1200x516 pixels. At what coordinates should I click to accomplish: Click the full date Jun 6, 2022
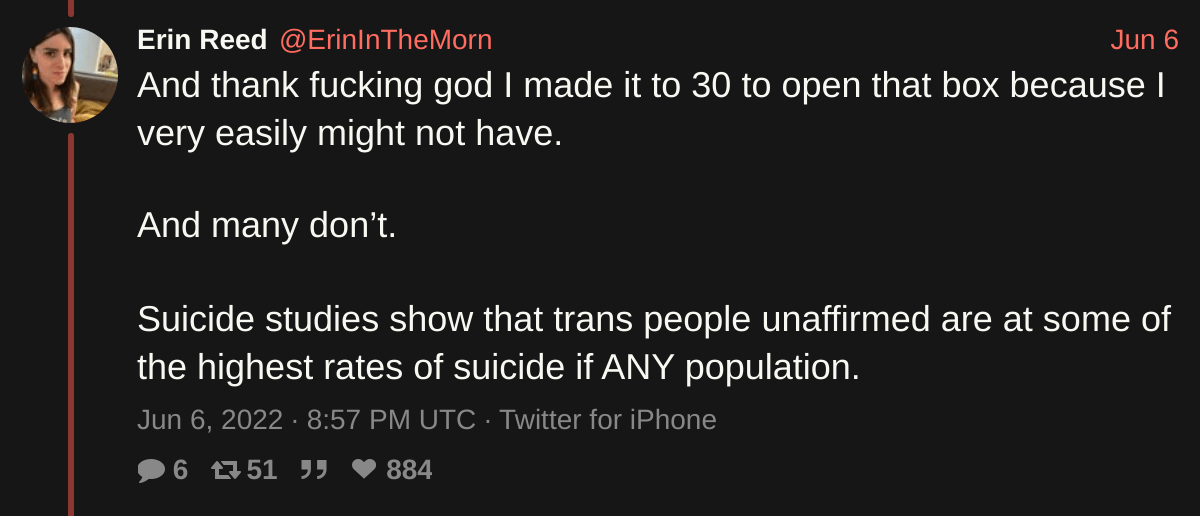(210, 420)
